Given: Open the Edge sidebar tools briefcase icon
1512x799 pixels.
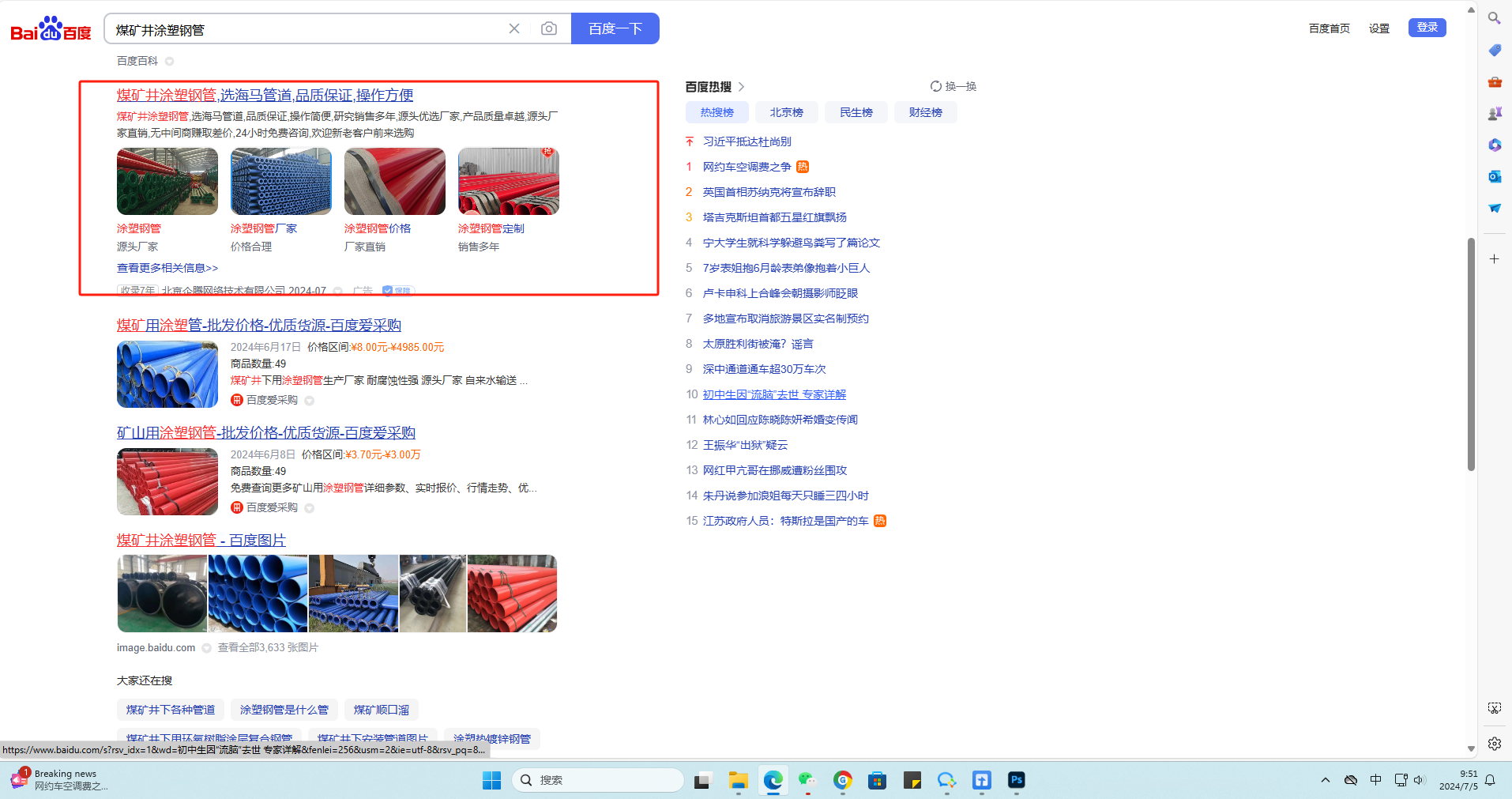Looking at the screenshot, I should (1494, 81).
